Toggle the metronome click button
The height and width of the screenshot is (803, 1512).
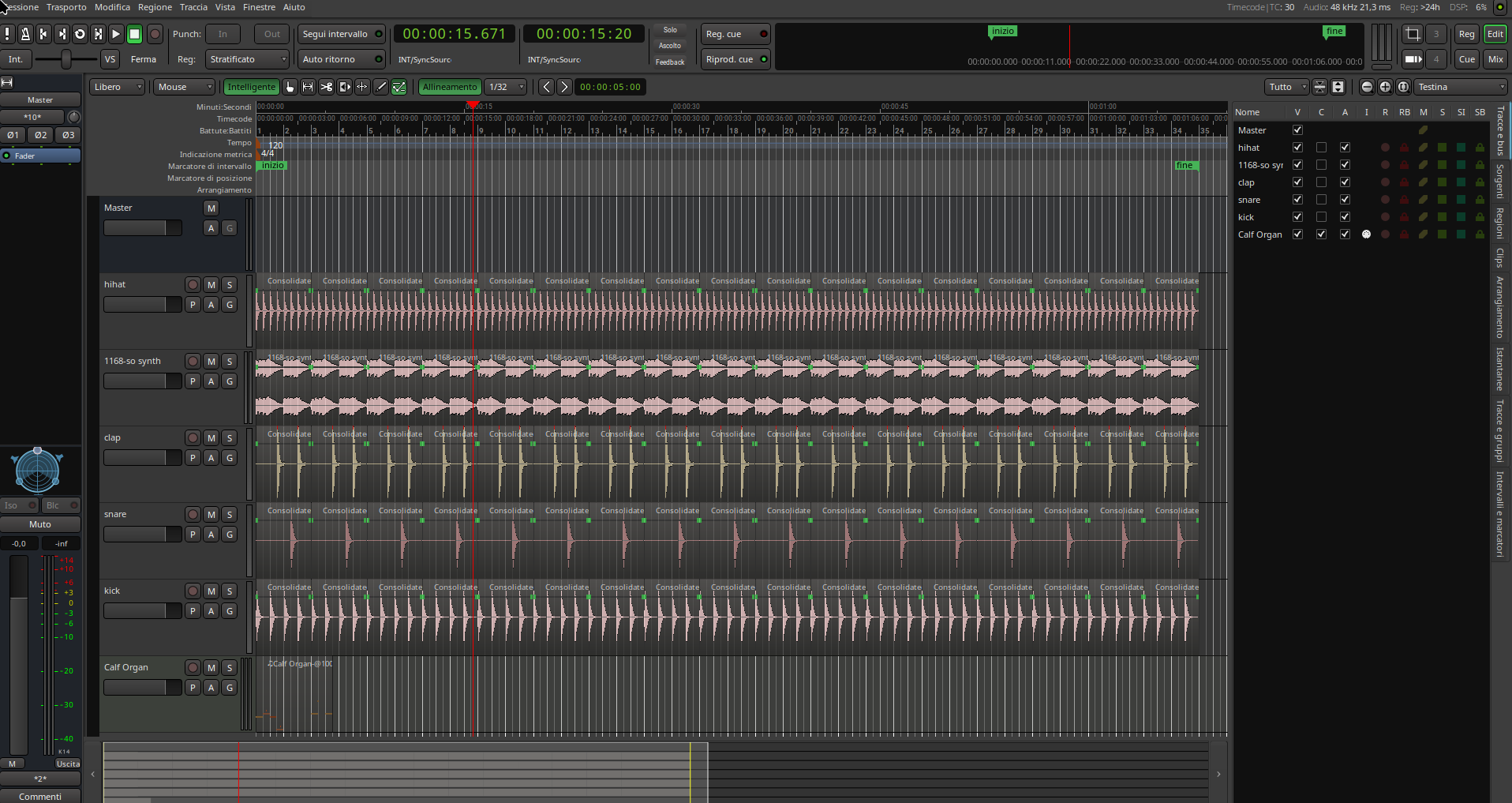[25, 34]
